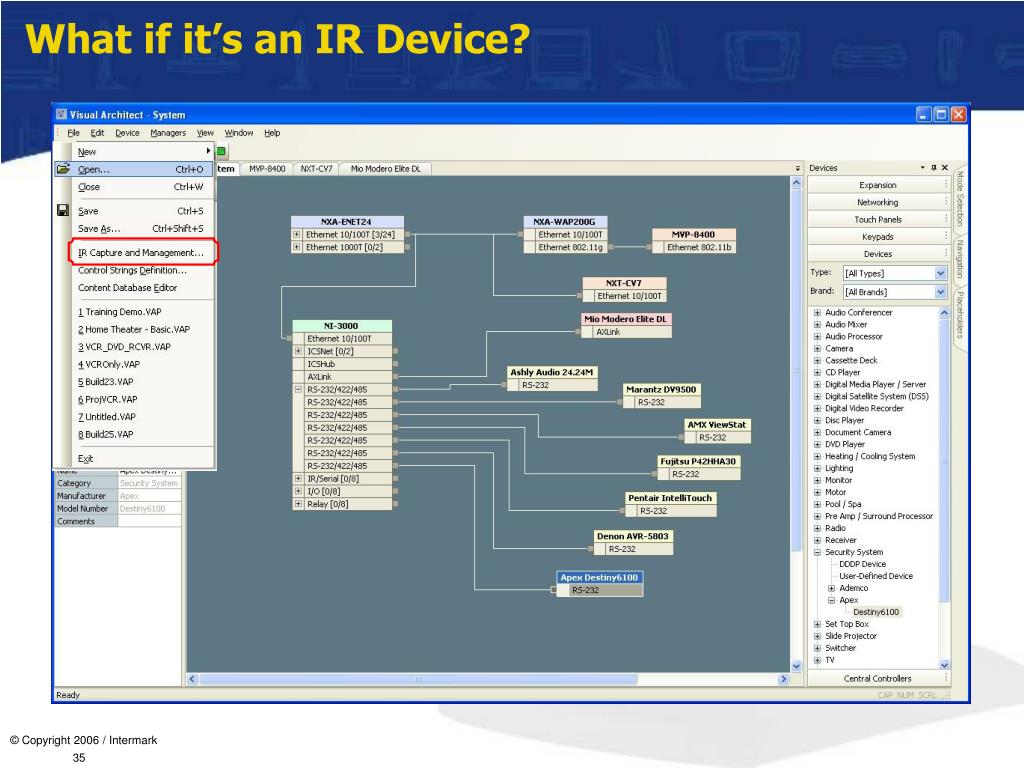
Task: Collapse NI-3000 RS-232/422/485 port group
Action: (298, 389)
